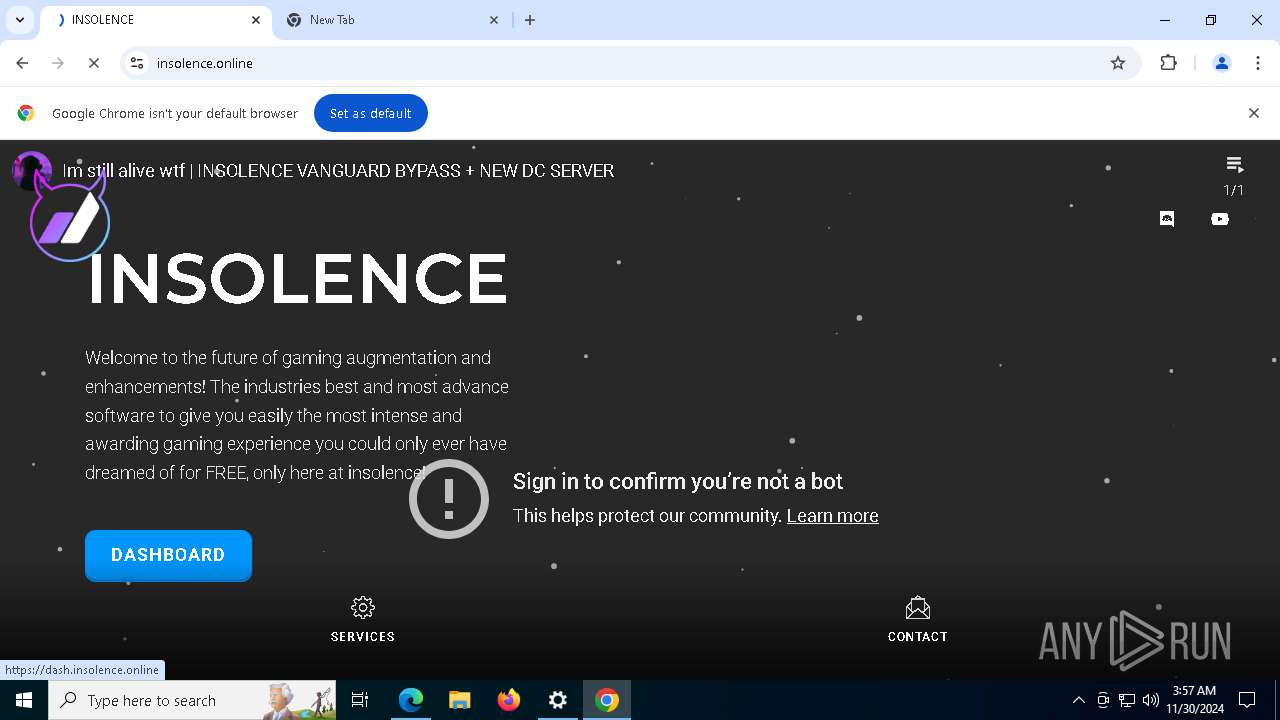This screenshot has width=1280, height=720.
Task: Open the tab search dropdown arrow
Action: point(19,20)
